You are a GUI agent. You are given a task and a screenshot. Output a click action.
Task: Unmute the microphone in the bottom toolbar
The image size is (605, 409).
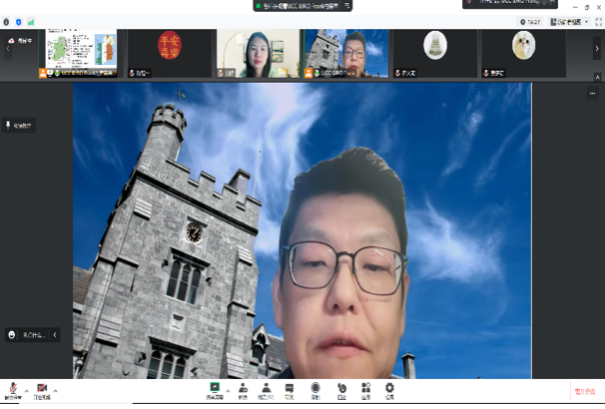click(13, 389)
